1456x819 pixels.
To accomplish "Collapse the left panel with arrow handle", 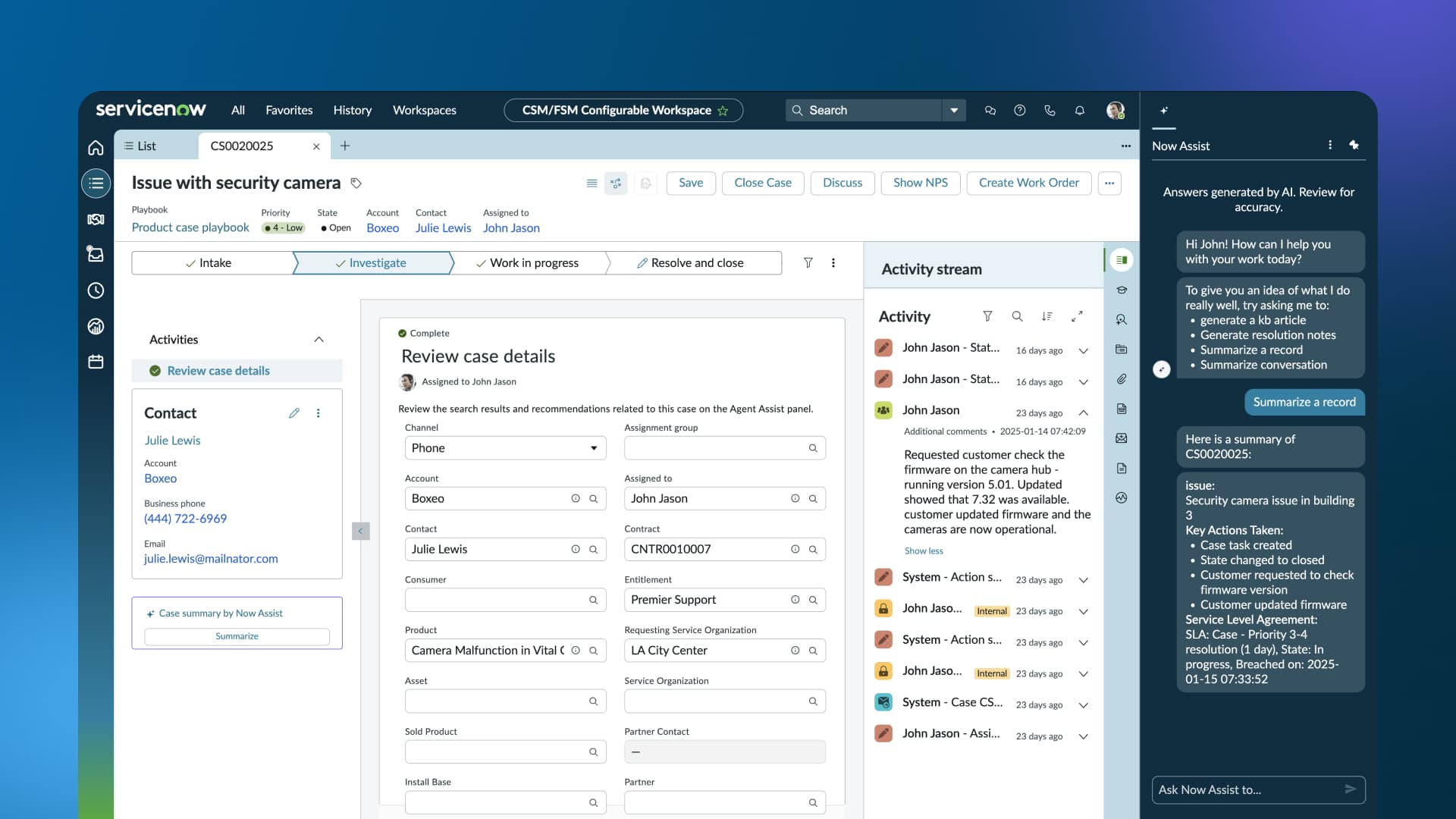I will coord(361,531).
